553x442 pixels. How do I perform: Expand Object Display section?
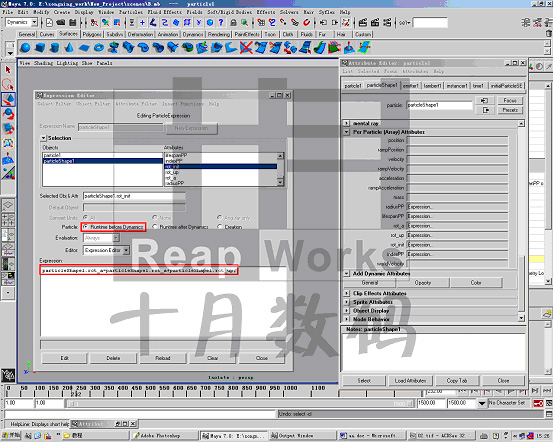tap(346, 310)
